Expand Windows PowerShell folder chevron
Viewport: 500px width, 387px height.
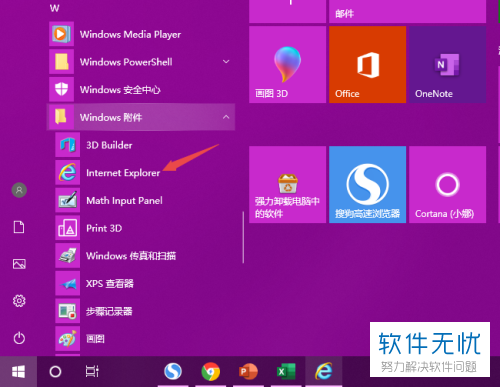pyautogui.click(x=226, y=62)
